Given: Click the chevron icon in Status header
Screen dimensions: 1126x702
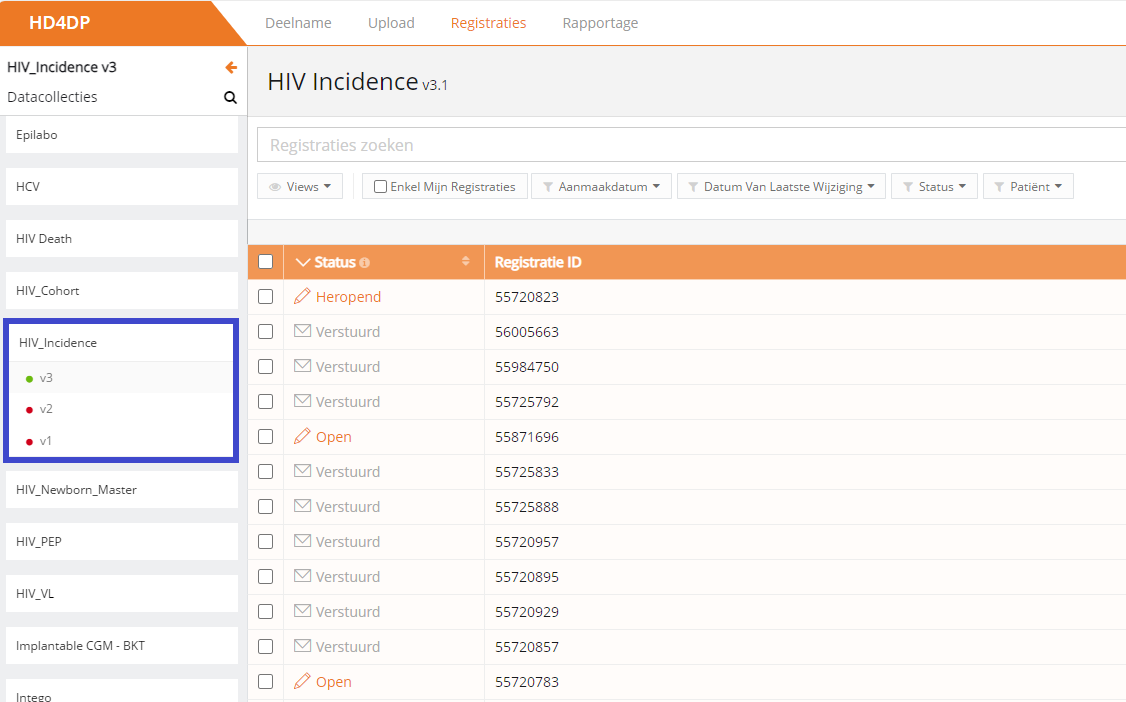Looking at the screenshot, I should coord(304,263).
